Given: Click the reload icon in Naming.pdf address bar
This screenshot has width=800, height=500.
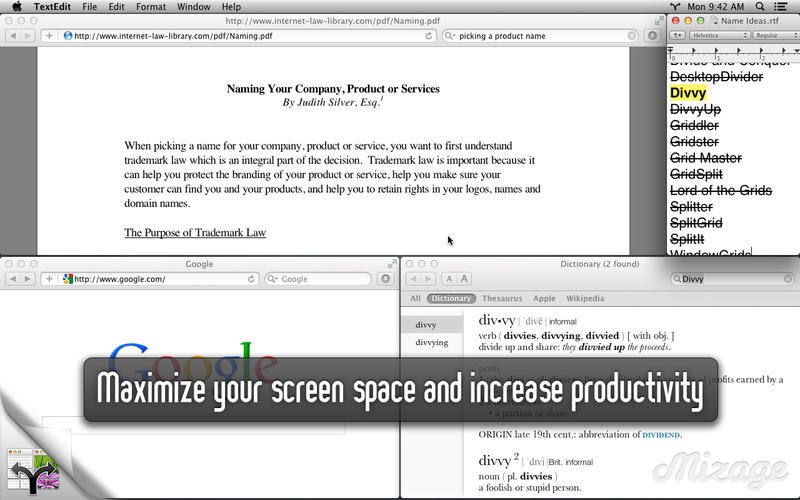Looking at the screenshot, I should (429, 35).
